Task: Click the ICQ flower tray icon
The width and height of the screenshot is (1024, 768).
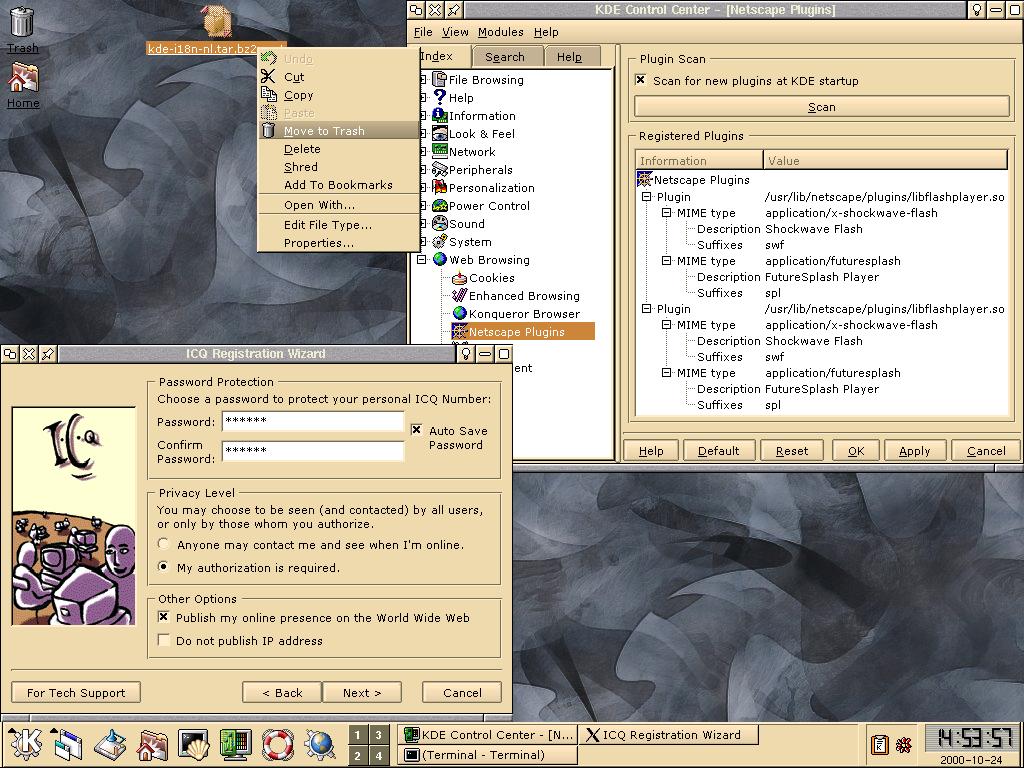Action: pyautogui.click(x=904, y=744)
